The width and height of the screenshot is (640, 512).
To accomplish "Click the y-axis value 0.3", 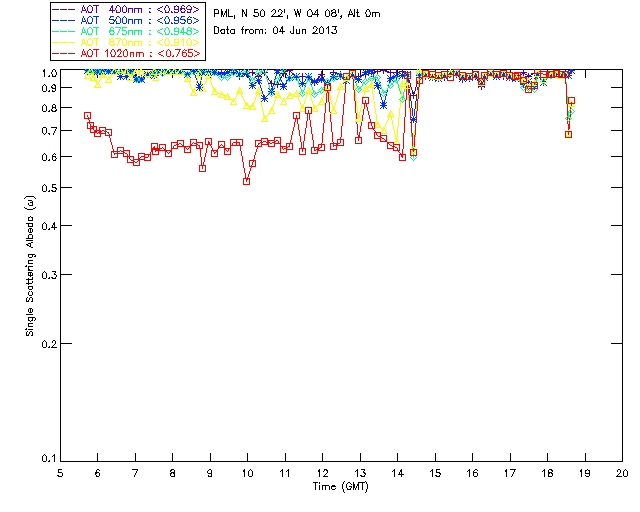I will pos(49,275).
